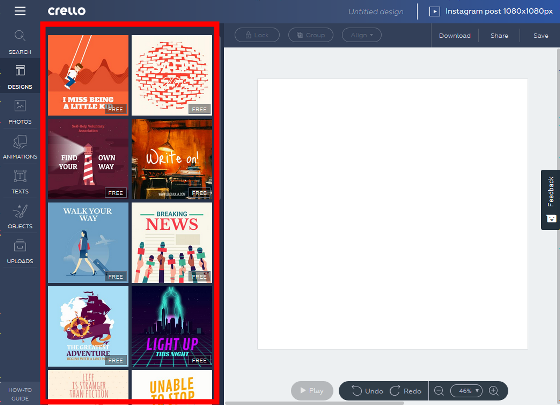Click the animation play icon beside Instagram post
The width and height of the screenshot is (560, 405).
coord(434,11)
